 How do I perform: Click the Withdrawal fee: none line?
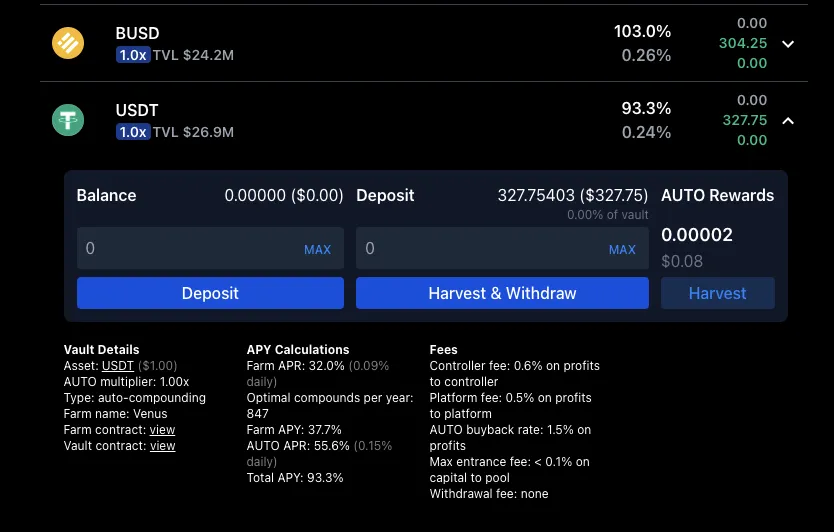click(x=489, y=494)
